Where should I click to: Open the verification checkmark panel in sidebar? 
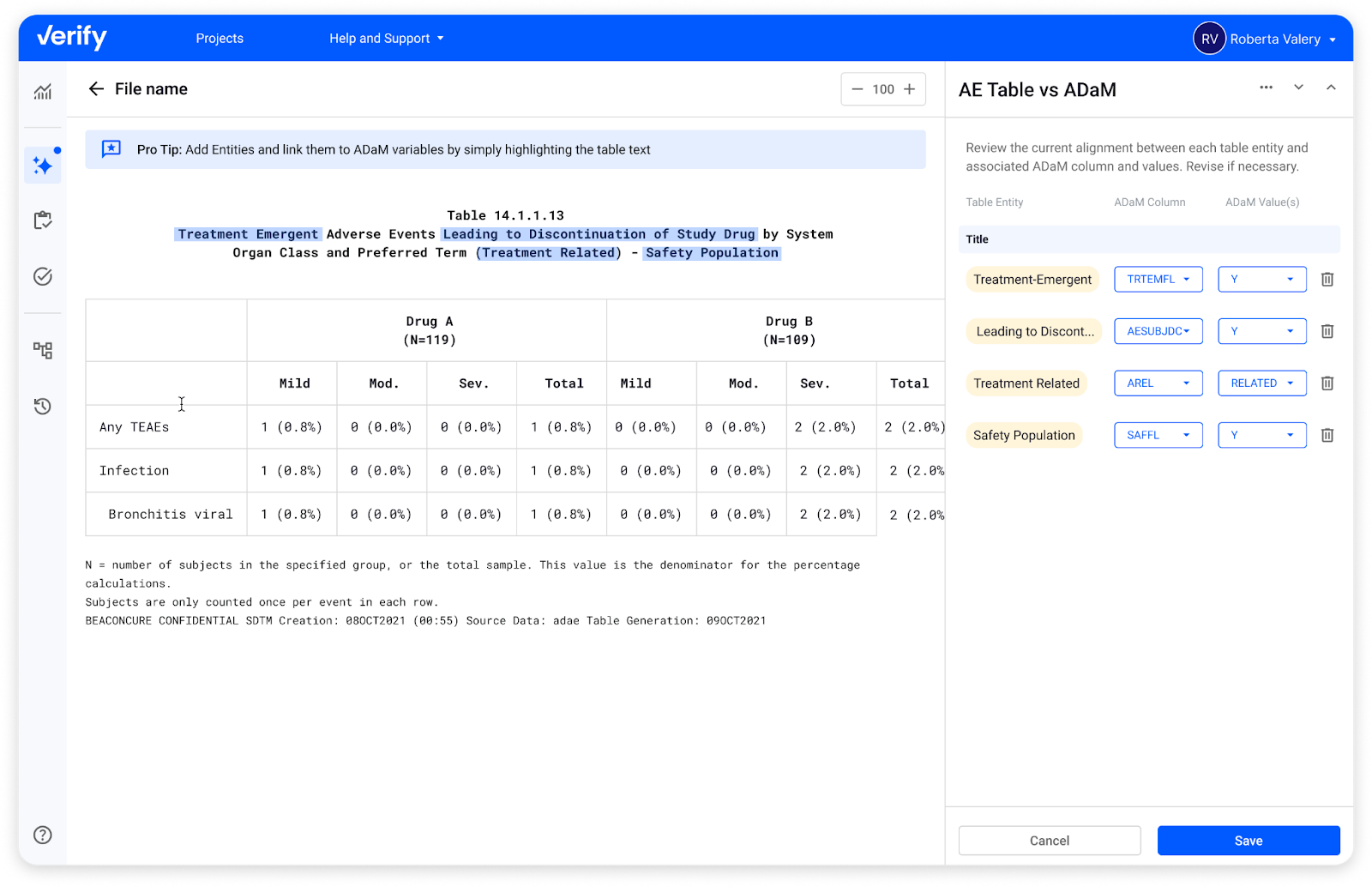(x=43, y=276)
